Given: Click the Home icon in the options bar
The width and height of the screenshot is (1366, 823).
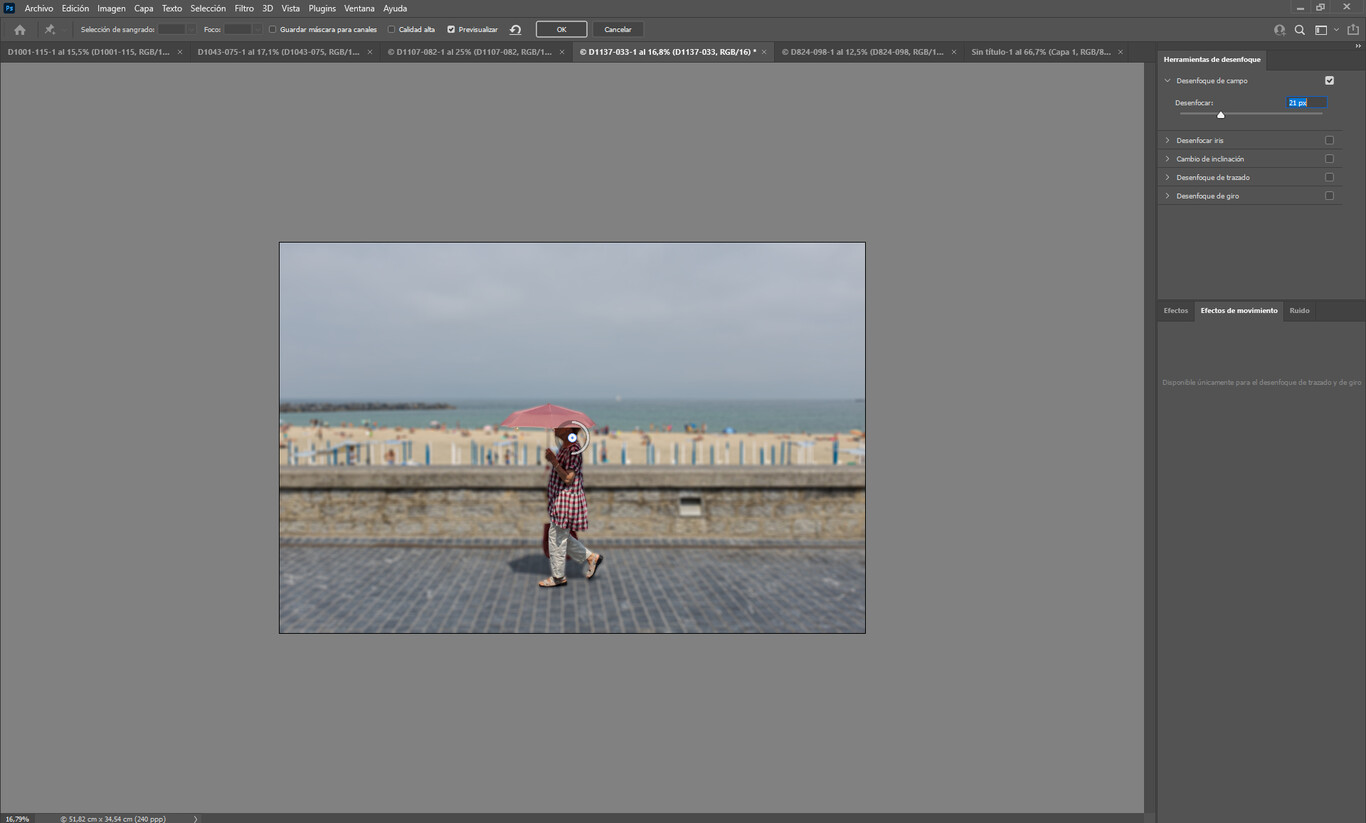Looking at the screenshot, I should click(x=19, y=29).
